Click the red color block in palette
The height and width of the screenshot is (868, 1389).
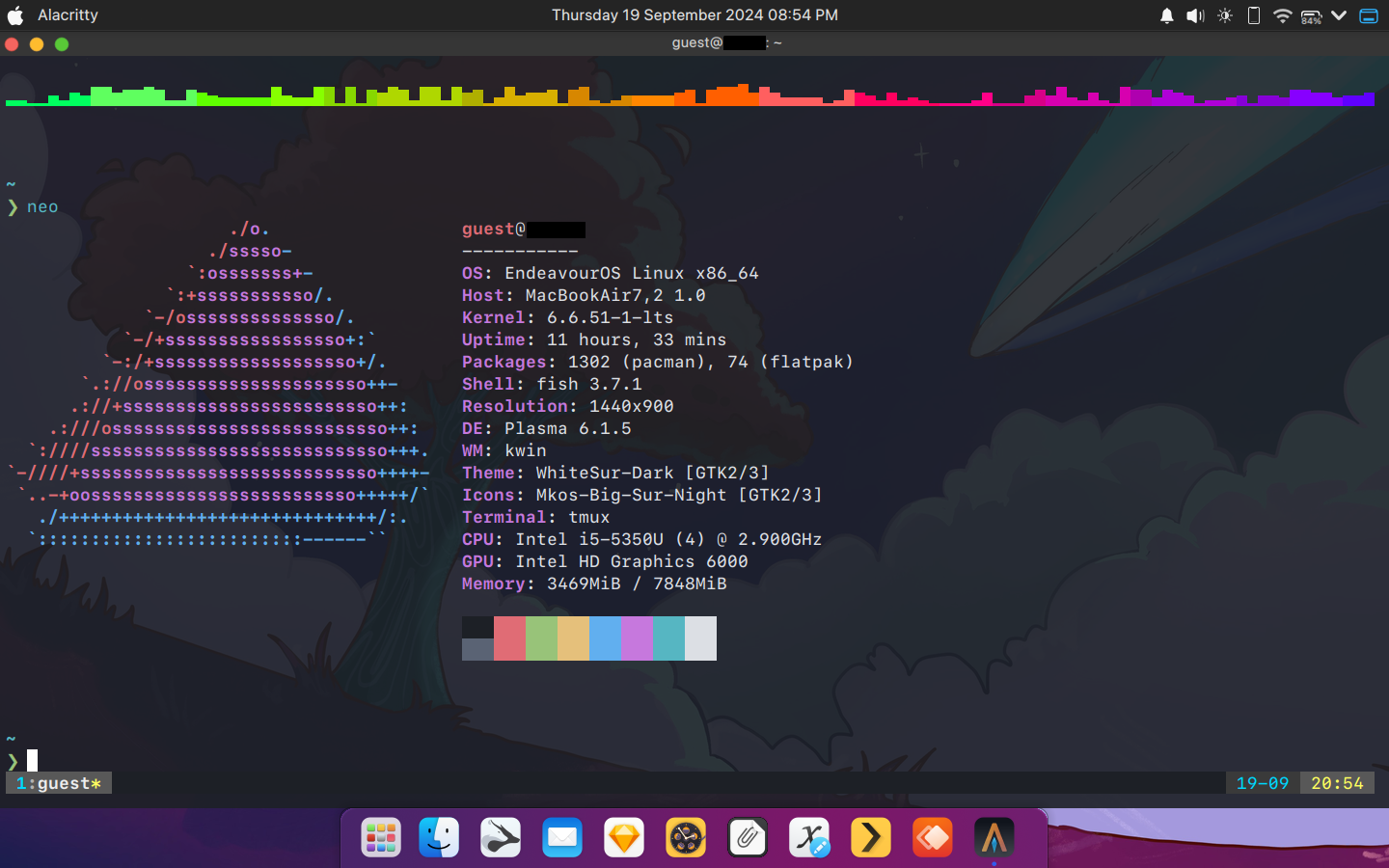[509, 638]
